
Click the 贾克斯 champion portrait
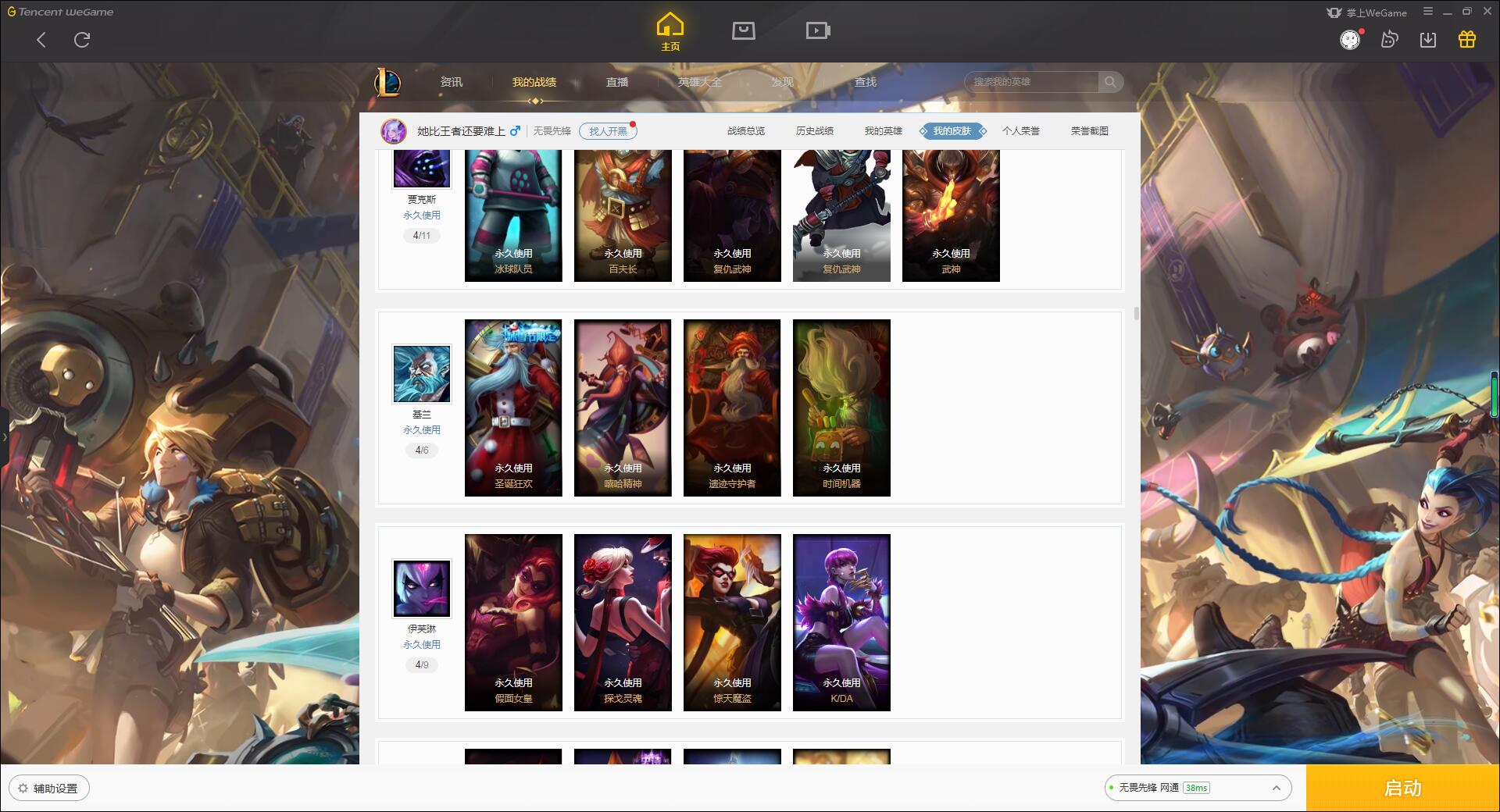pyautogui.click(x=422, y=169)
